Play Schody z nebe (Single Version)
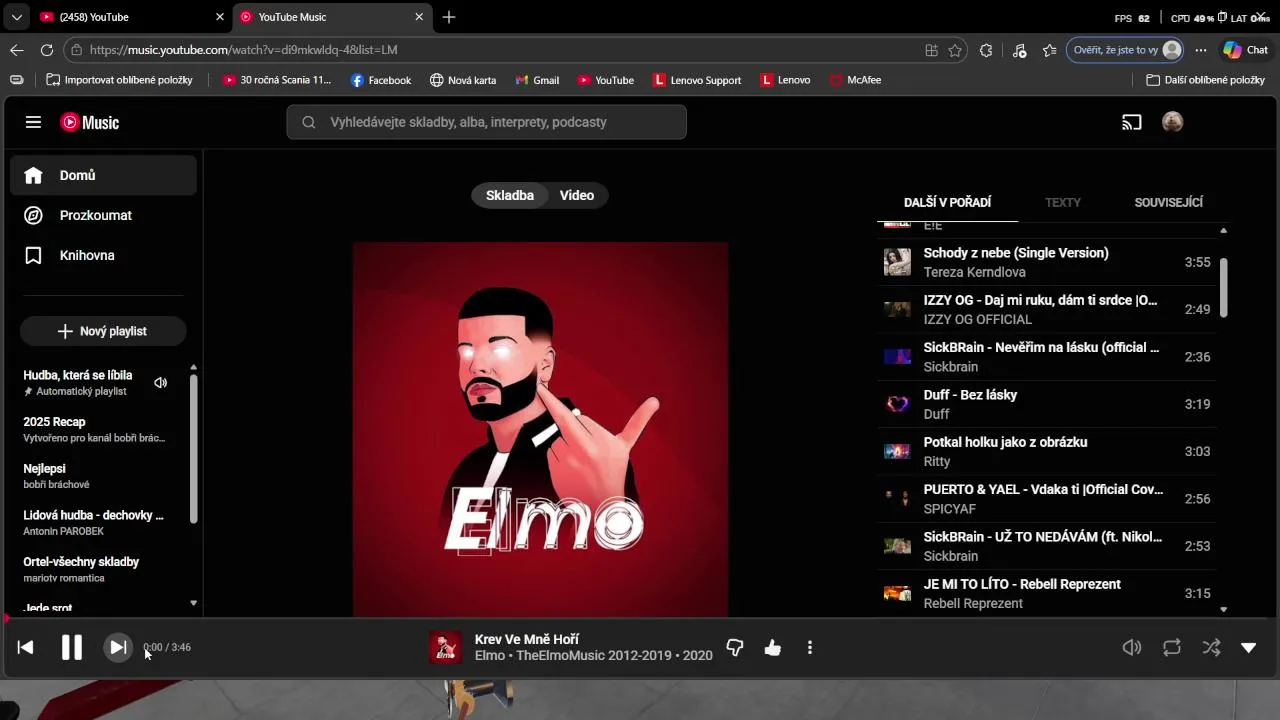 [x=1047, y=262]
